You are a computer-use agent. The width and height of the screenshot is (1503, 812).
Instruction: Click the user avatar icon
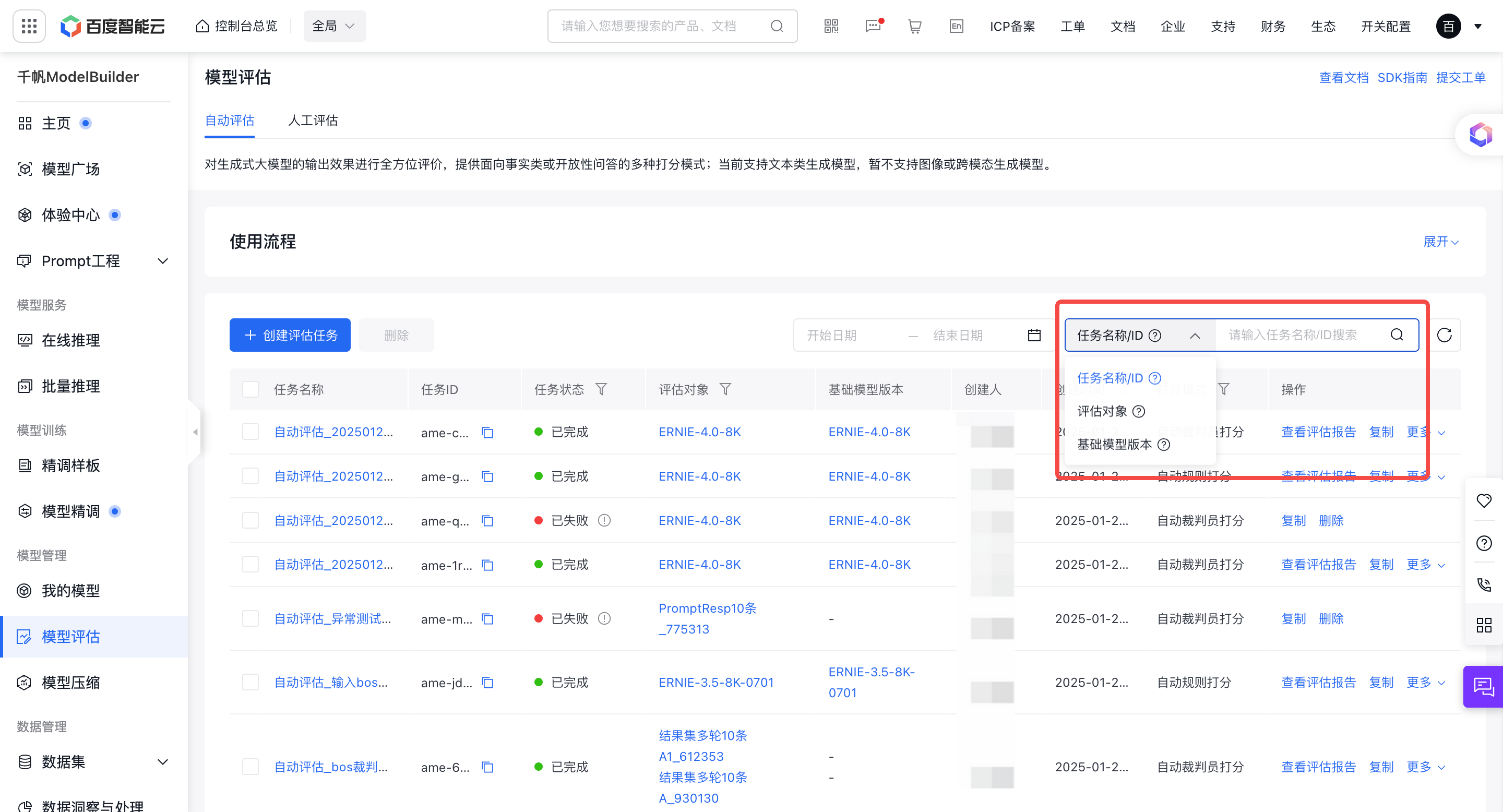tap(1448, 26)
